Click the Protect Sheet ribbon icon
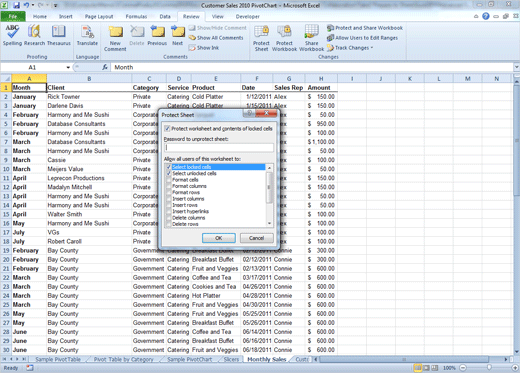This screenshot has width=520, height=373. pos(261,38)
